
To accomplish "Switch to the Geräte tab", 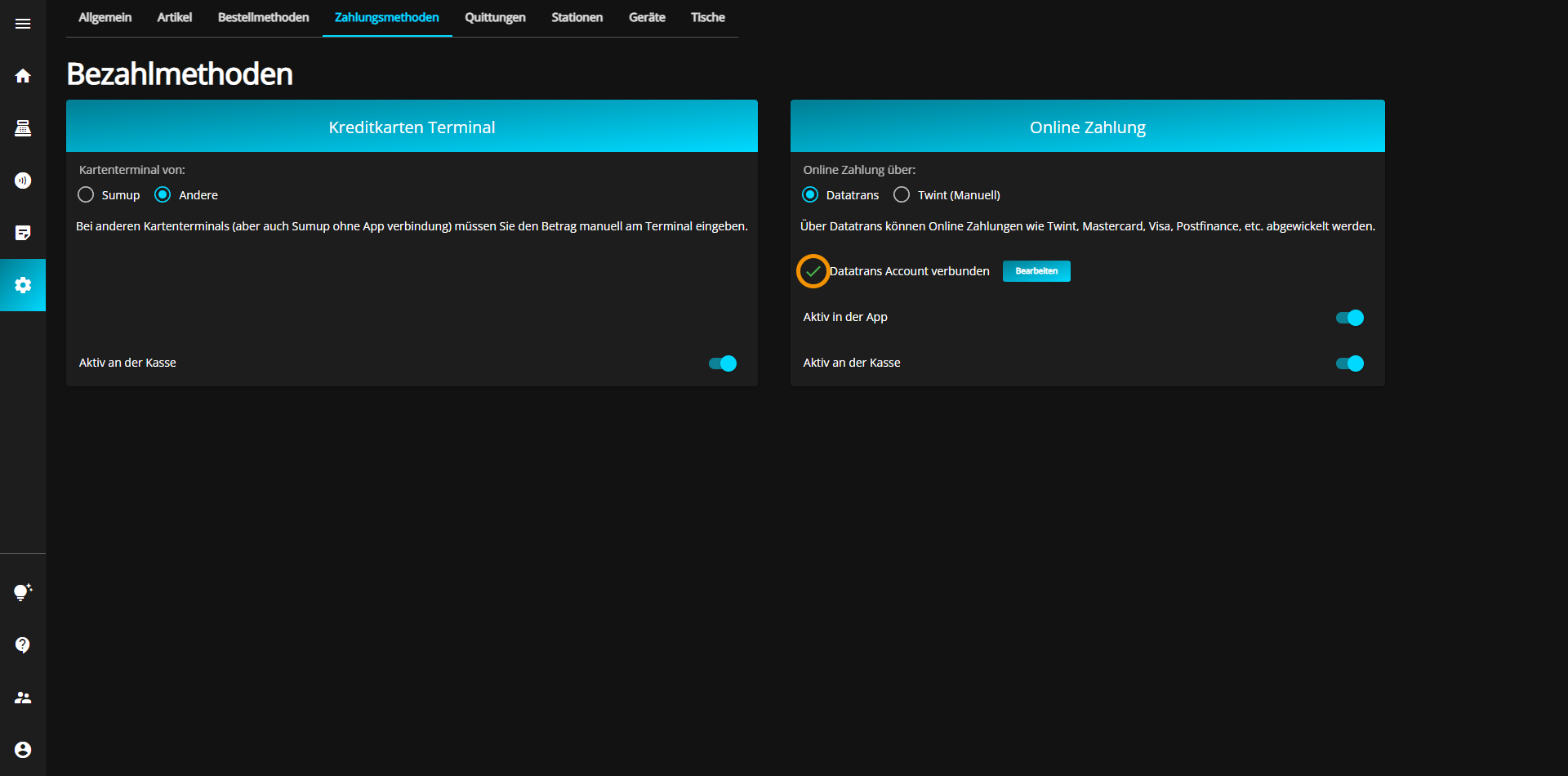I will tap(648, 18).
